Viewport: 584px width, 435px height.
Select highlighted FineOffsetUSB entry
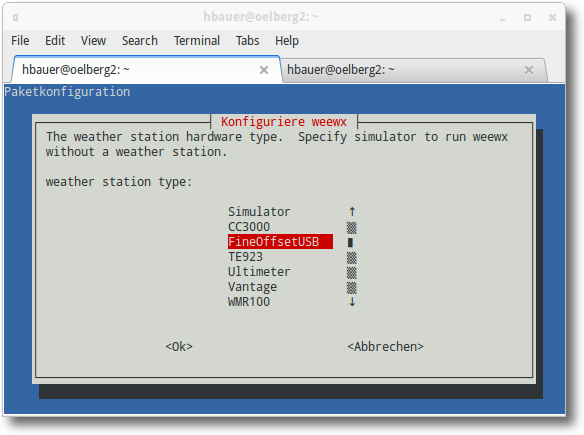pos(280,242)
